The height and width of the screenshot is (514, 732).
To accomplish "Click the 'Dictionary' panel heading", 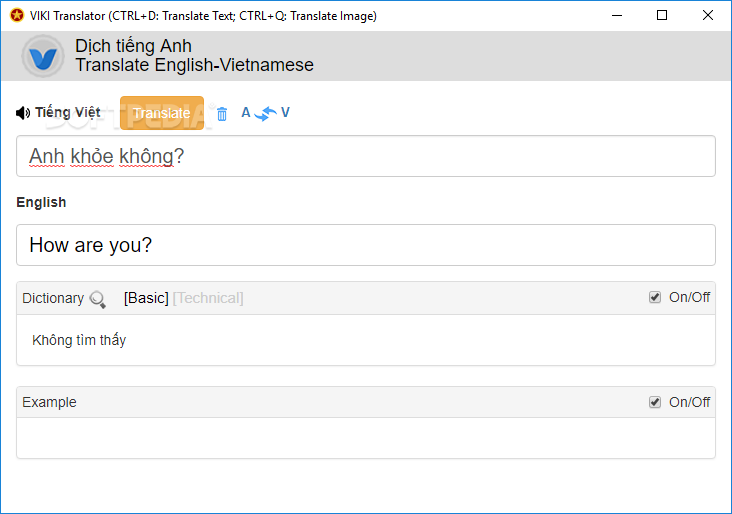I will click(53, 298).
